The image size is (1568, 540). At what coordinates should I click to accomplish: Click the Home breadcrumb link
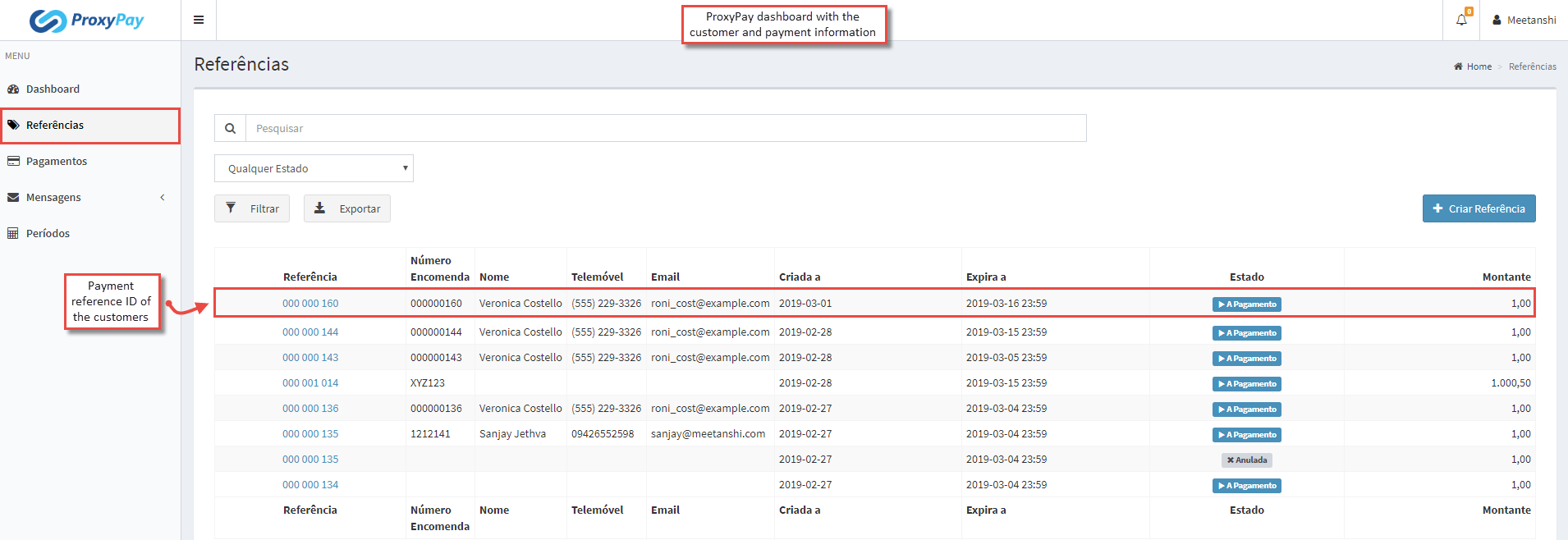click(x=1473, y=66)
